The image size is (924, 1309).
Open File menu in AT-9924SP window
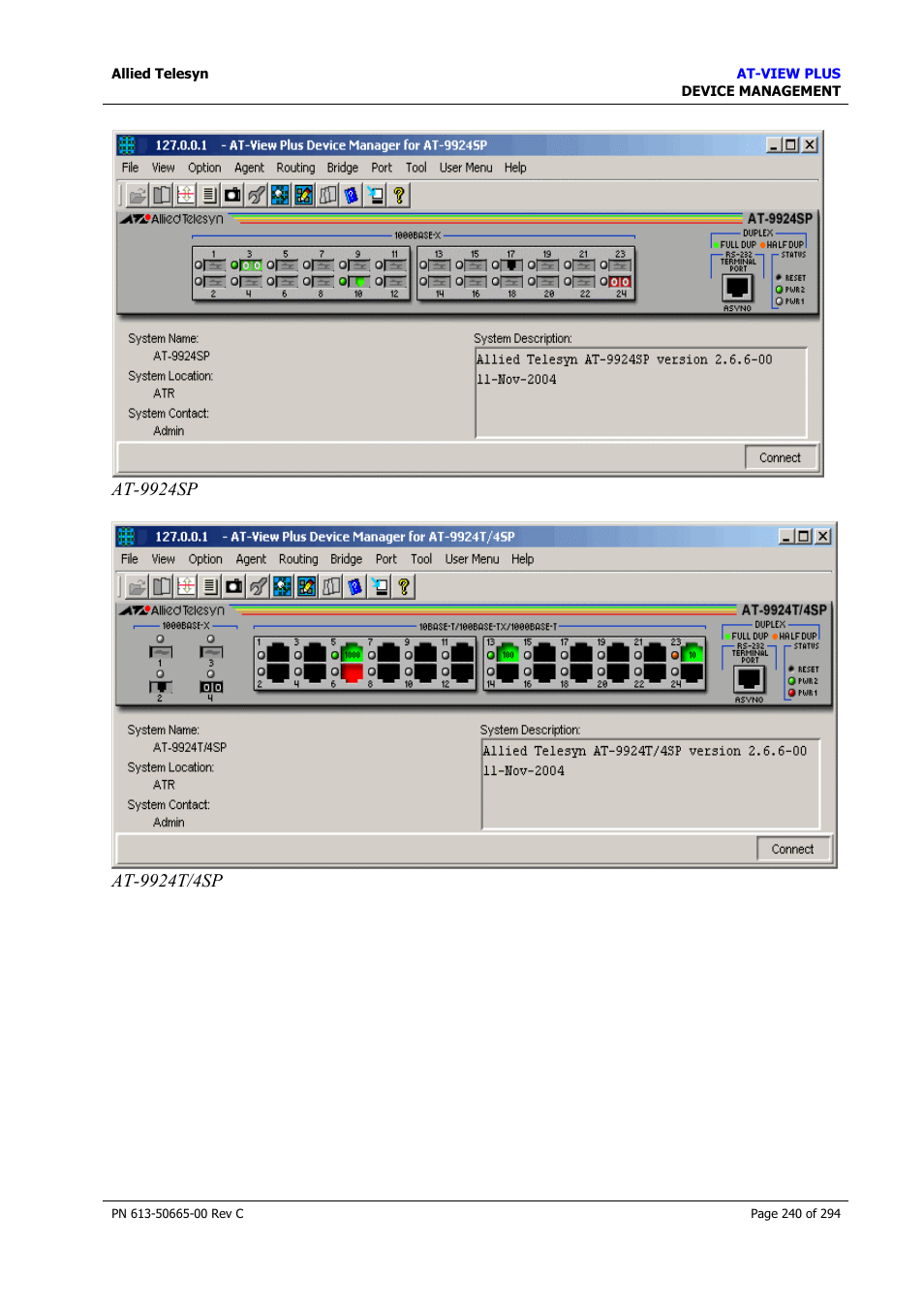[x=130, y=168]
